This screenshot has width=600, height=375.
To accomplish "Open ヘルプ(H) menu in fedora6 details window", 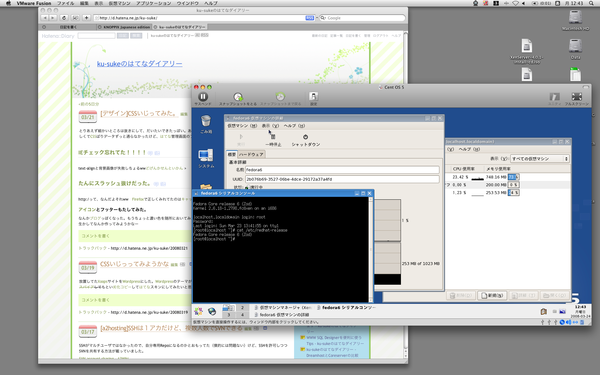I will coord(294,126).
